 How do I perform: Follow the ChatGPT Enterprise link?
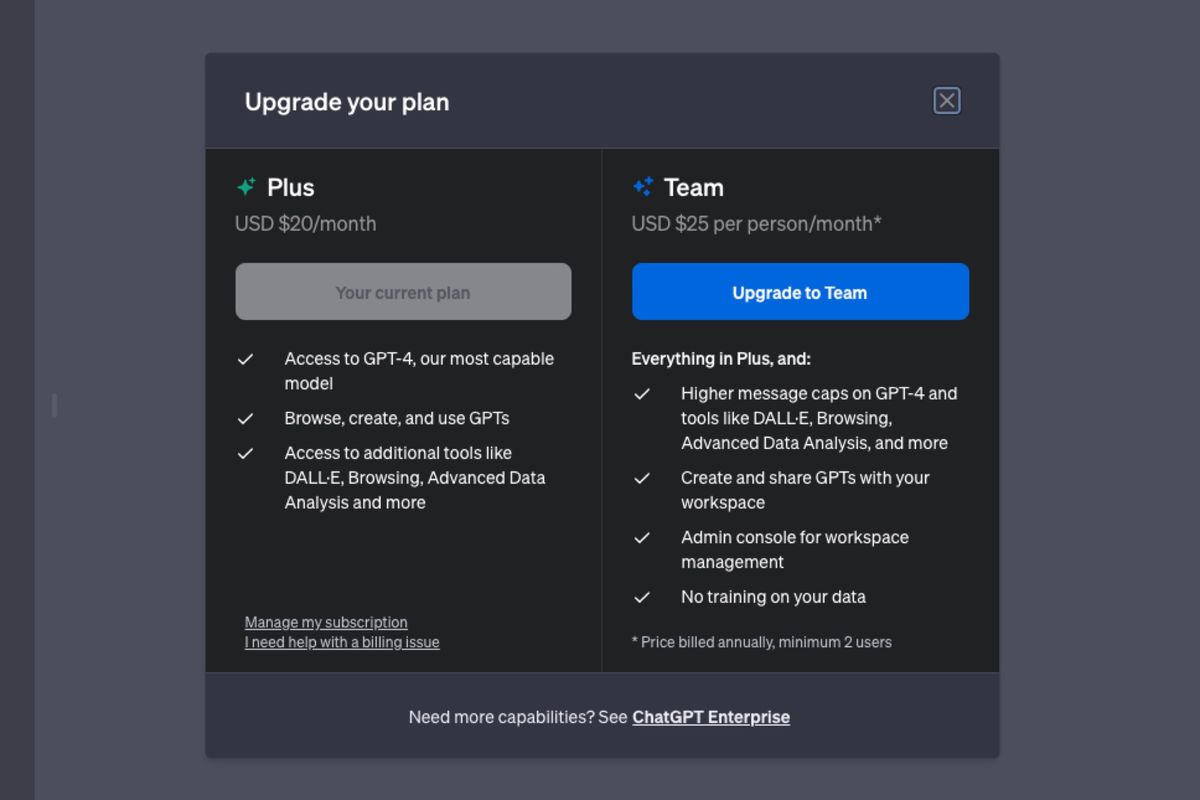pyautogui.click(x=711, y=717)
